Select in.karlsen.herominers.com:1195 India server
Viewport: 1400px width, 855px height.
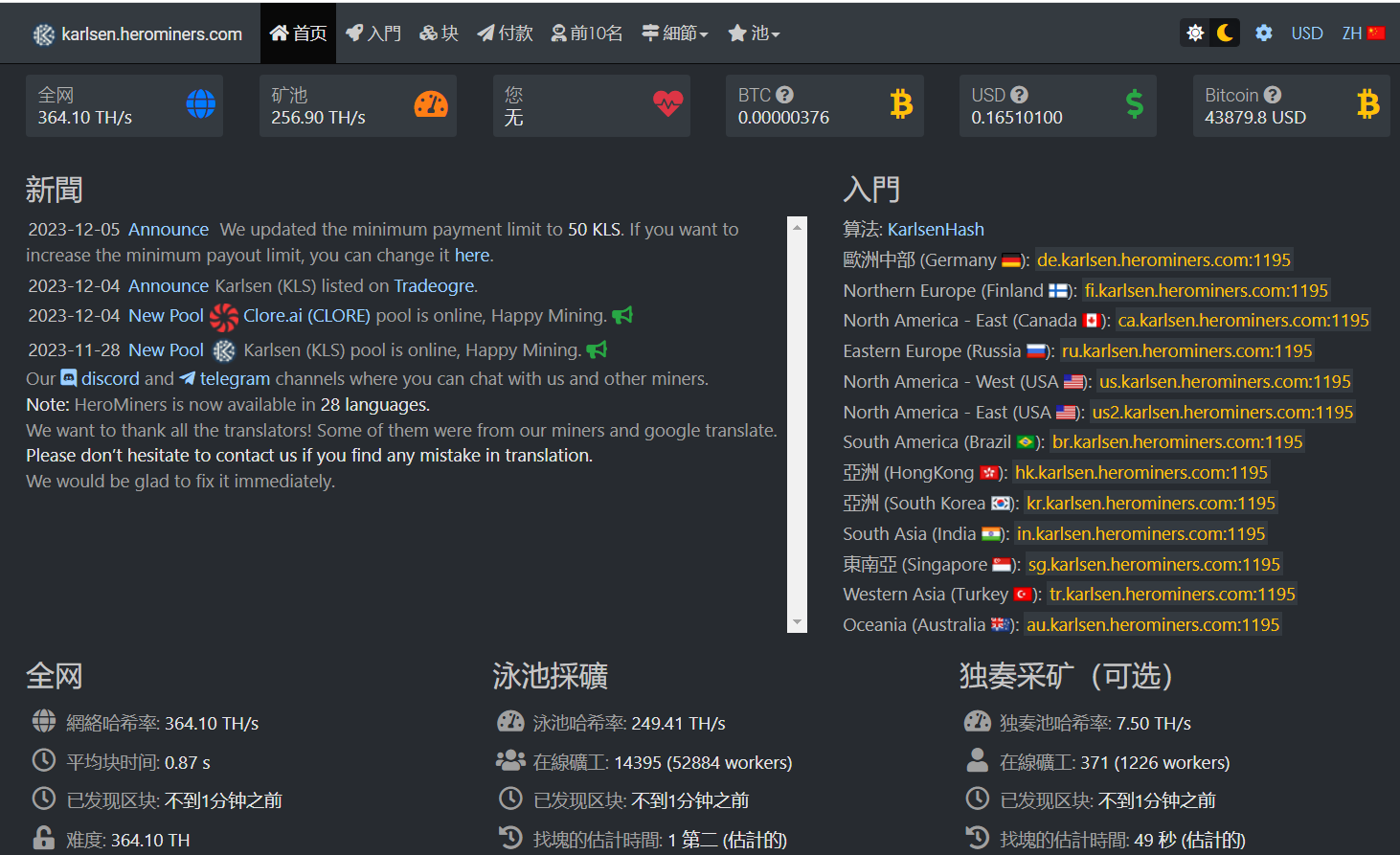[1141, 534]
